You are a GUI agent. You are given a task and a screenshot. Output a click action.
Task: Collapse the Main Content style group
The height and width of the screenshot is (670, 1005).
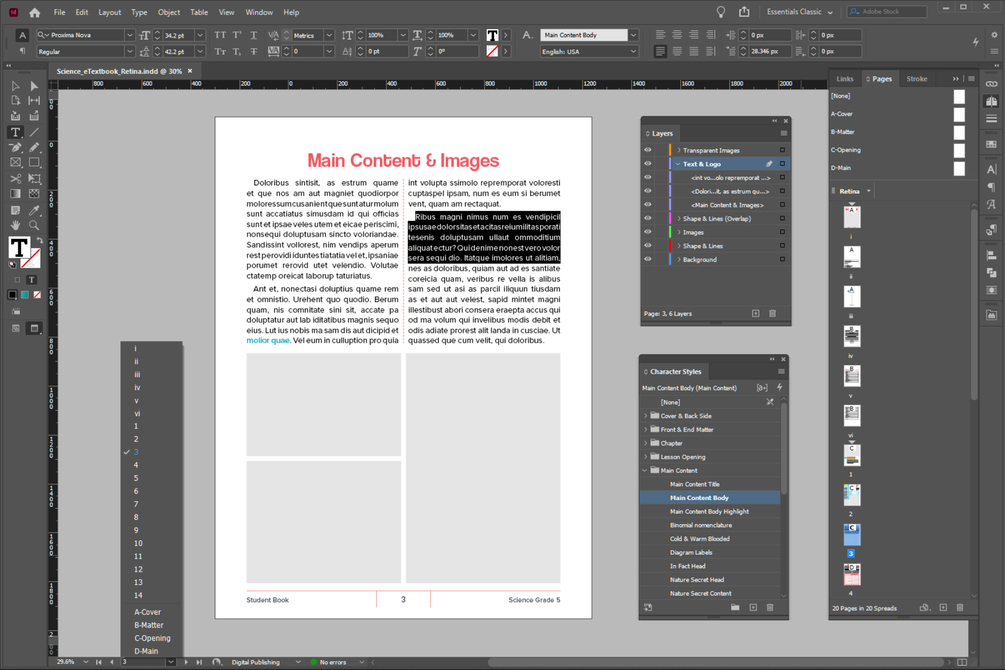645,470
